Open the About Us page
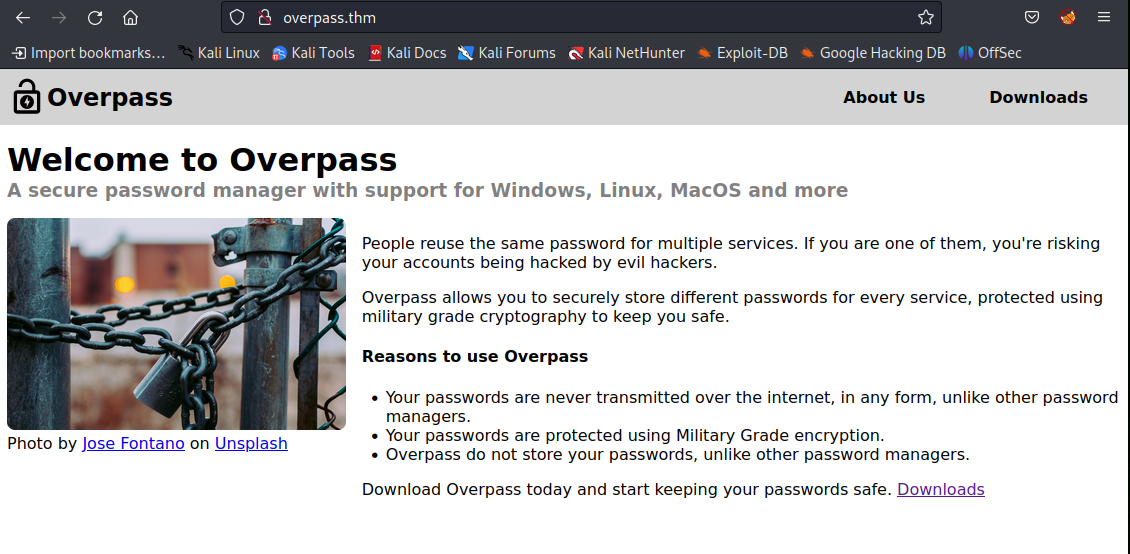The height and width of the screenshot is (554, 1130). click(884, 97)
